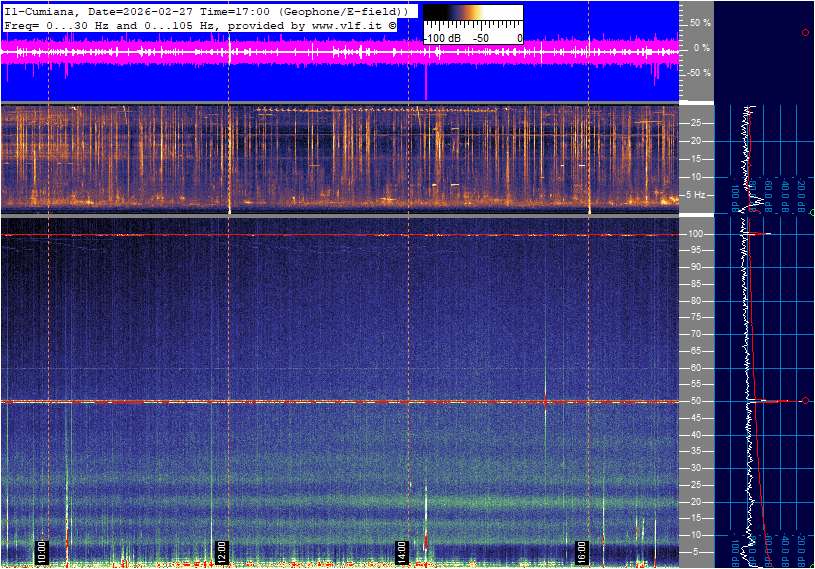
Task: Click the red circle marker at top right
Action: click(805, 33)
